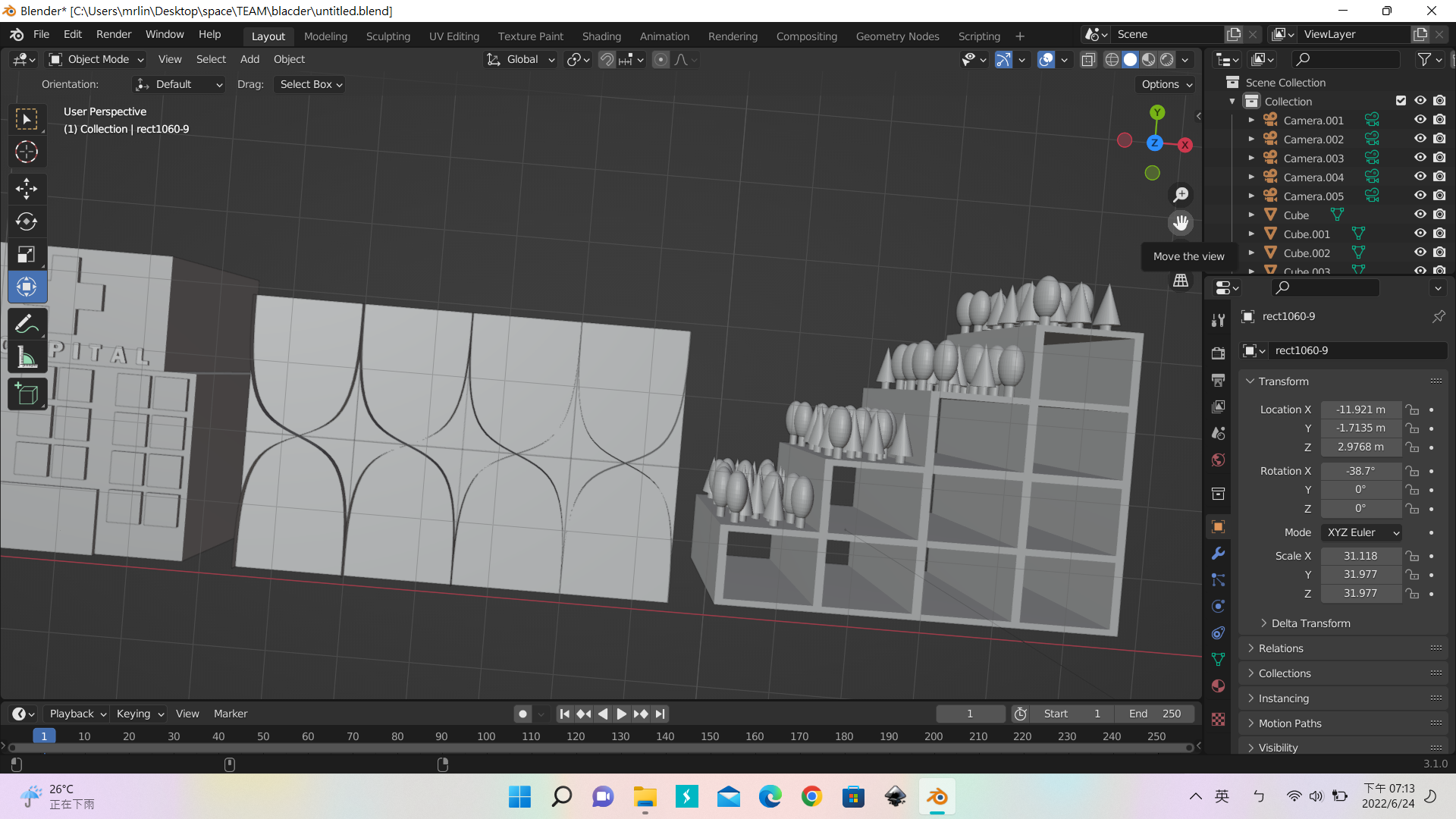Toggle camera view in viewport

[x=1181, y=252]
